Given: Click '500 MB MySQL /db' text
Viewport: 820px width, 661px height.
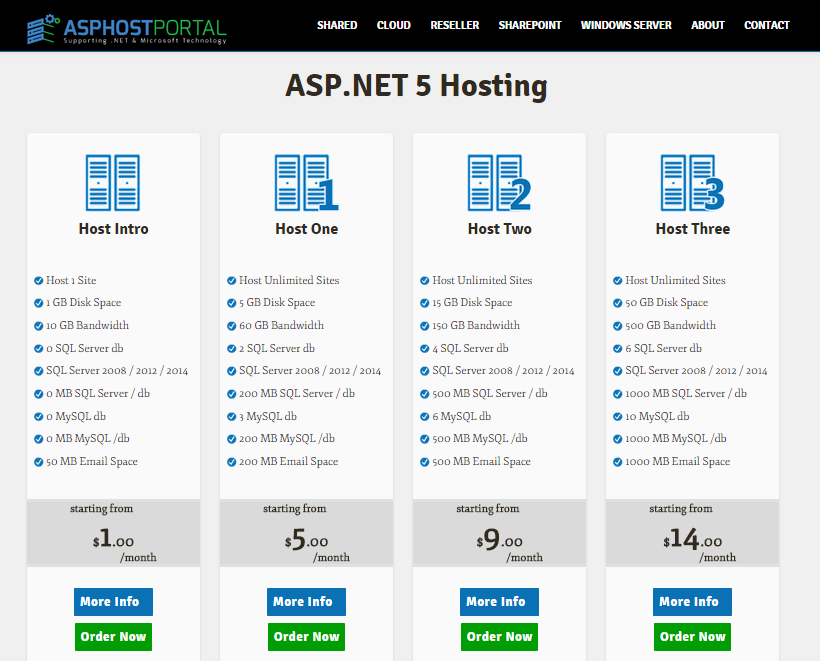Looking at the screenshot, I should pos(480,438).
